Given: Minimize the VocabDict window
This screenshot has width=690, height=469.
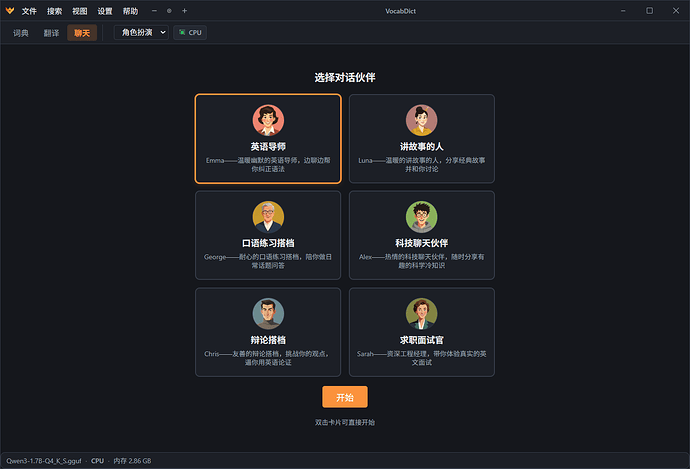Looking at the screenshot, I should click(623, 11).
